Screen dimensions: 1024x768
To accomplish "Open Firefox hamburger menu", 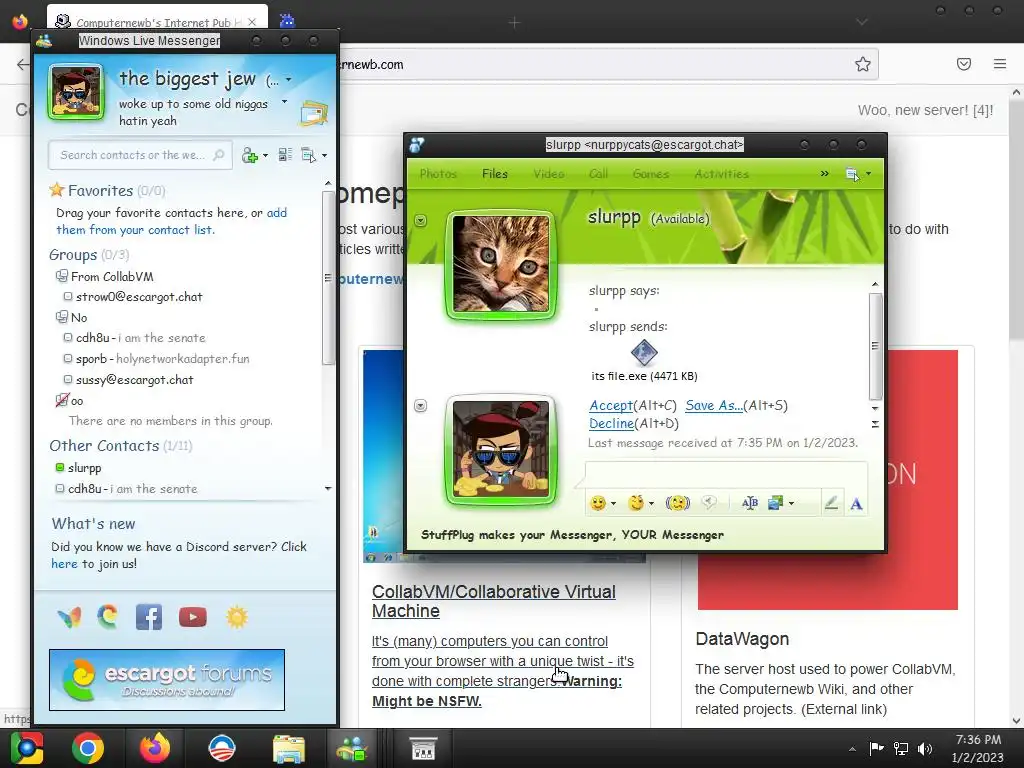I will (x=1000, y=64).
